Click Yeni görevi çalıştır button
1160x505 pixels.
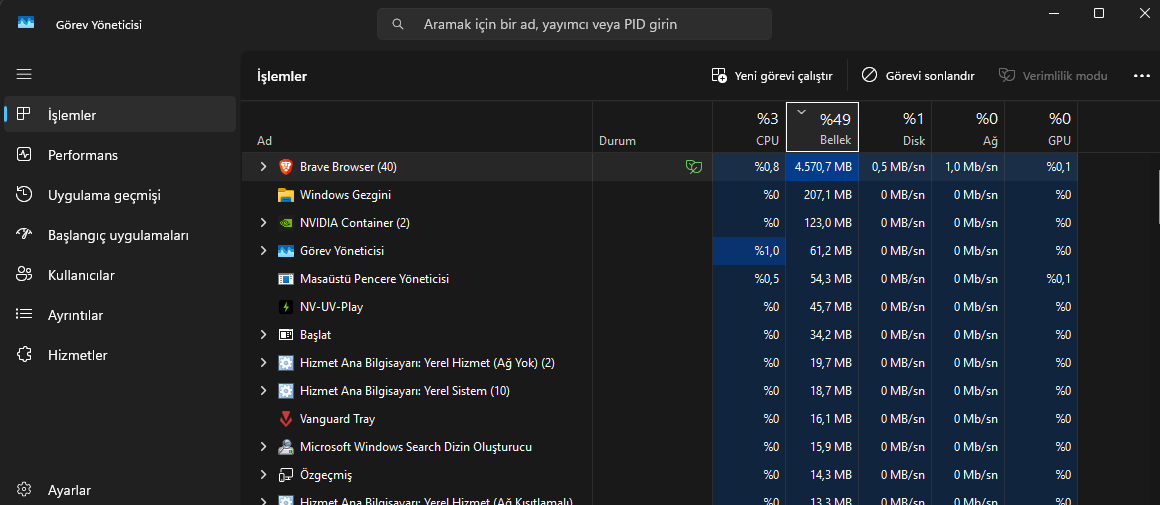pyautogui.click(x=772, y=75)
